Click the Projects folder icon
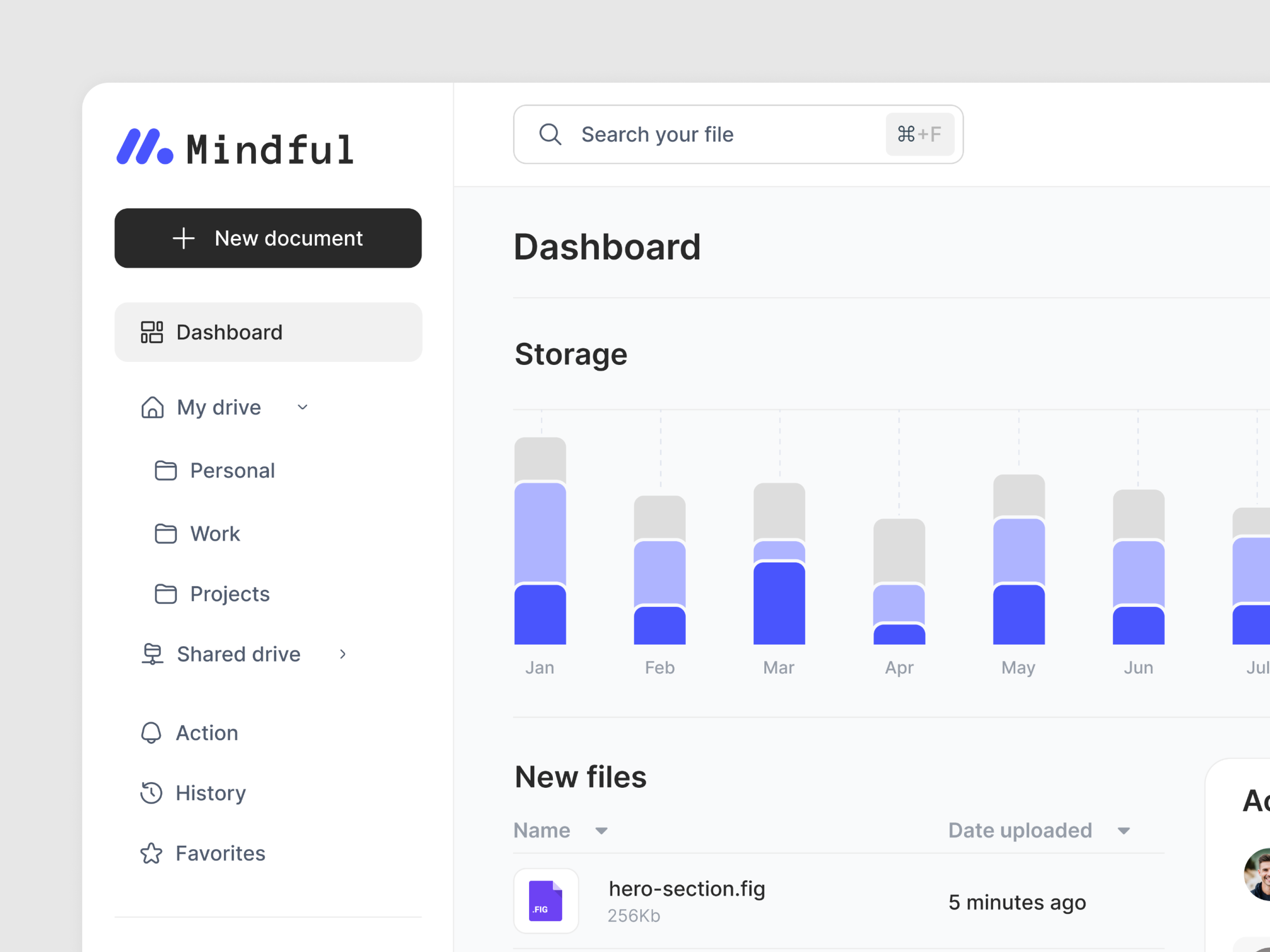 [166, 594]
